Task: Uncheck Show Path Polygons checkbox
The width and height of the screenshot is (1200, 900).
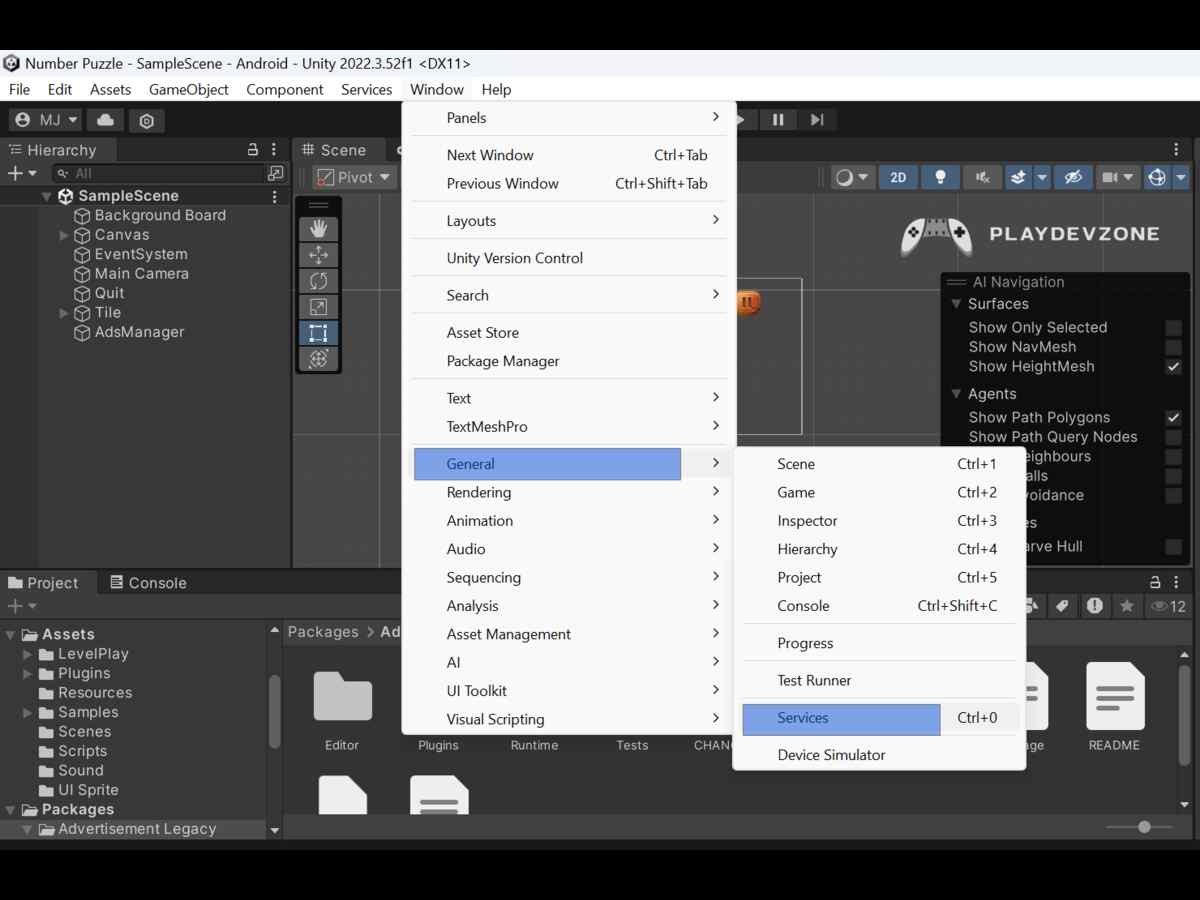Action: click(1173, 418)
